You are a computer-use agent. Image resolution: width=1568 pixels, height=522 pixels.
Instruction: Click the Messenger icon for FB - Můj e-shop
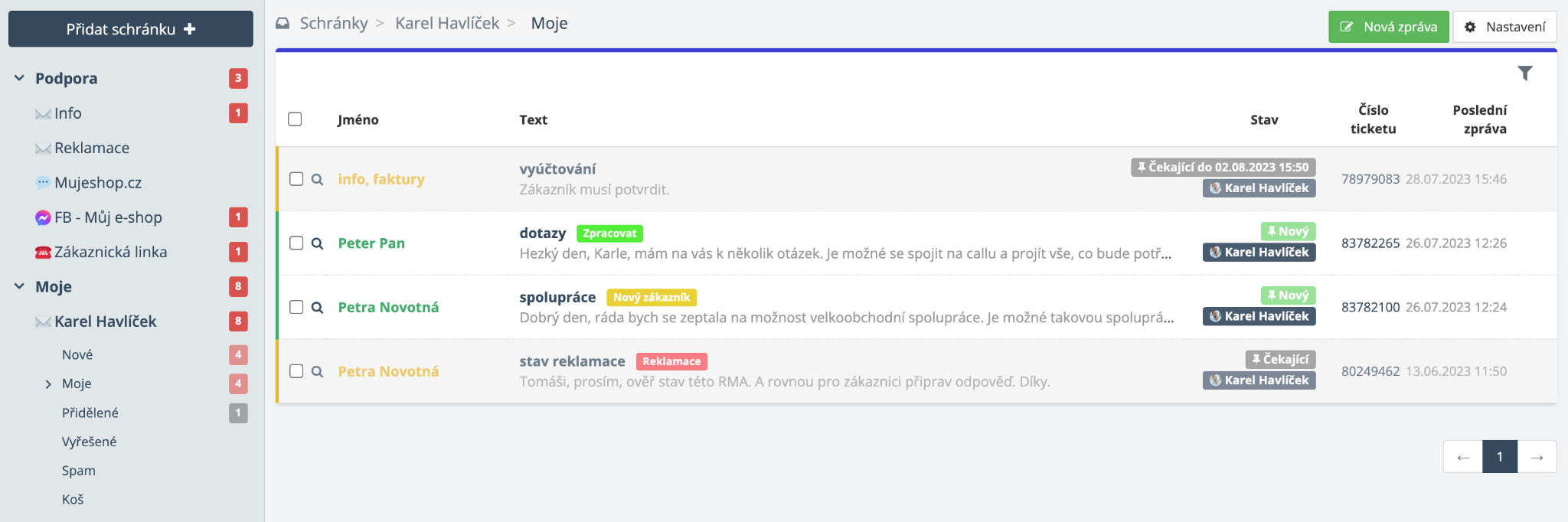[x=43, y=218]
